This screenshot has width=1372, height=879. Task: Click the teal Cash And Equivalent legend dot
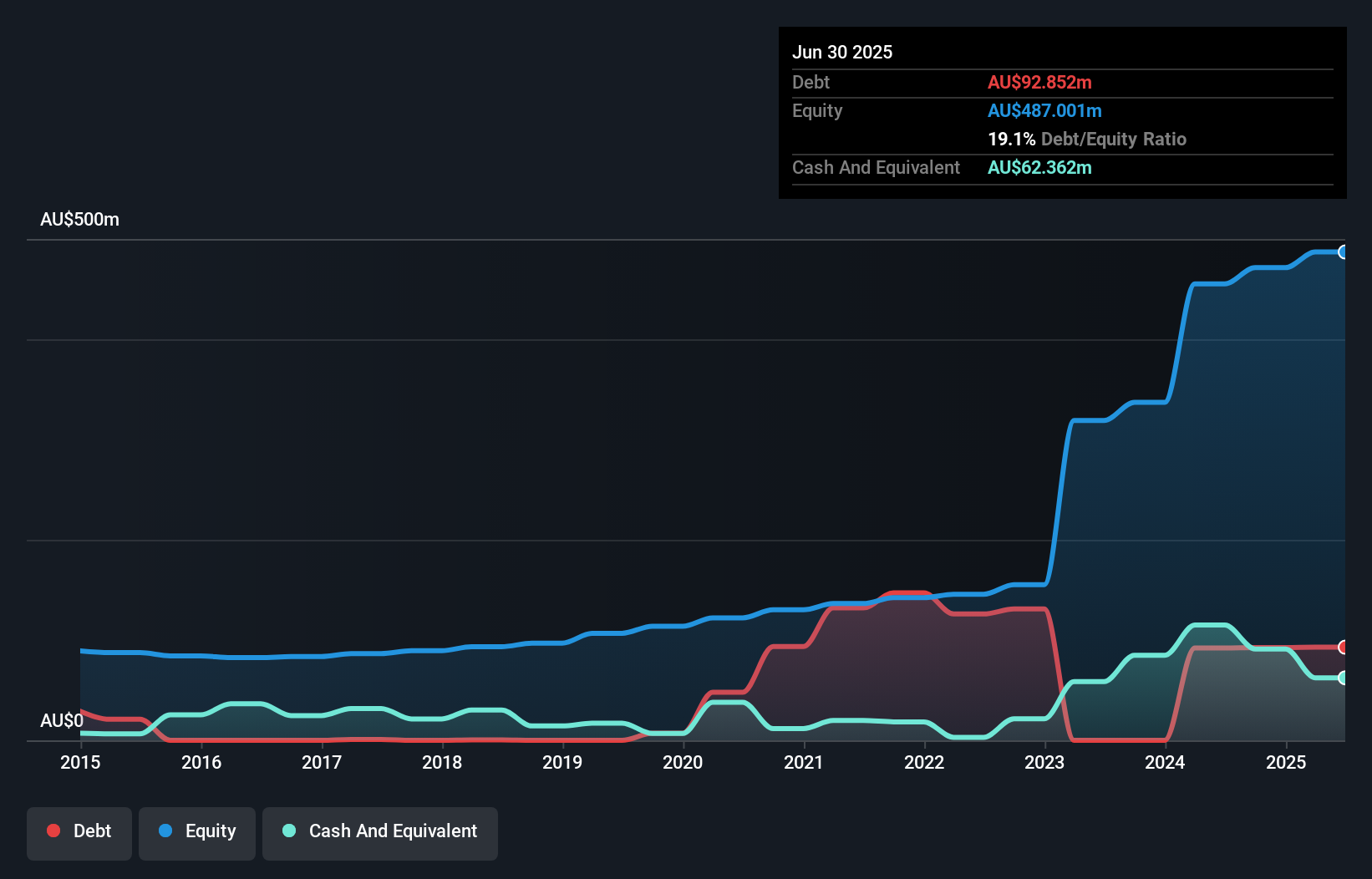click(289, 831)
